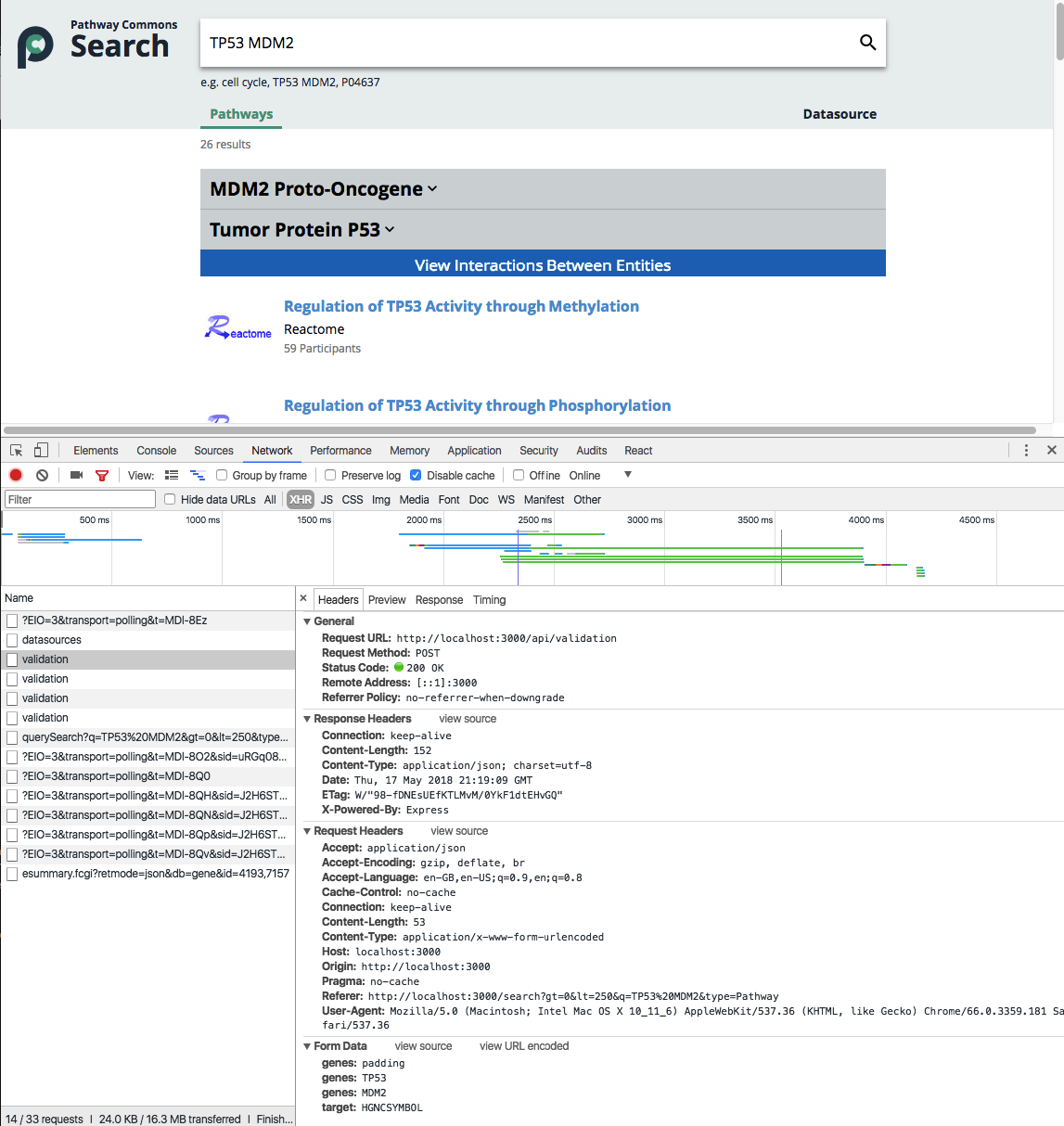Screen dimensions: 1064x1126
Task: Click the page horizontal scrollbar
Action: coord(519,430)
